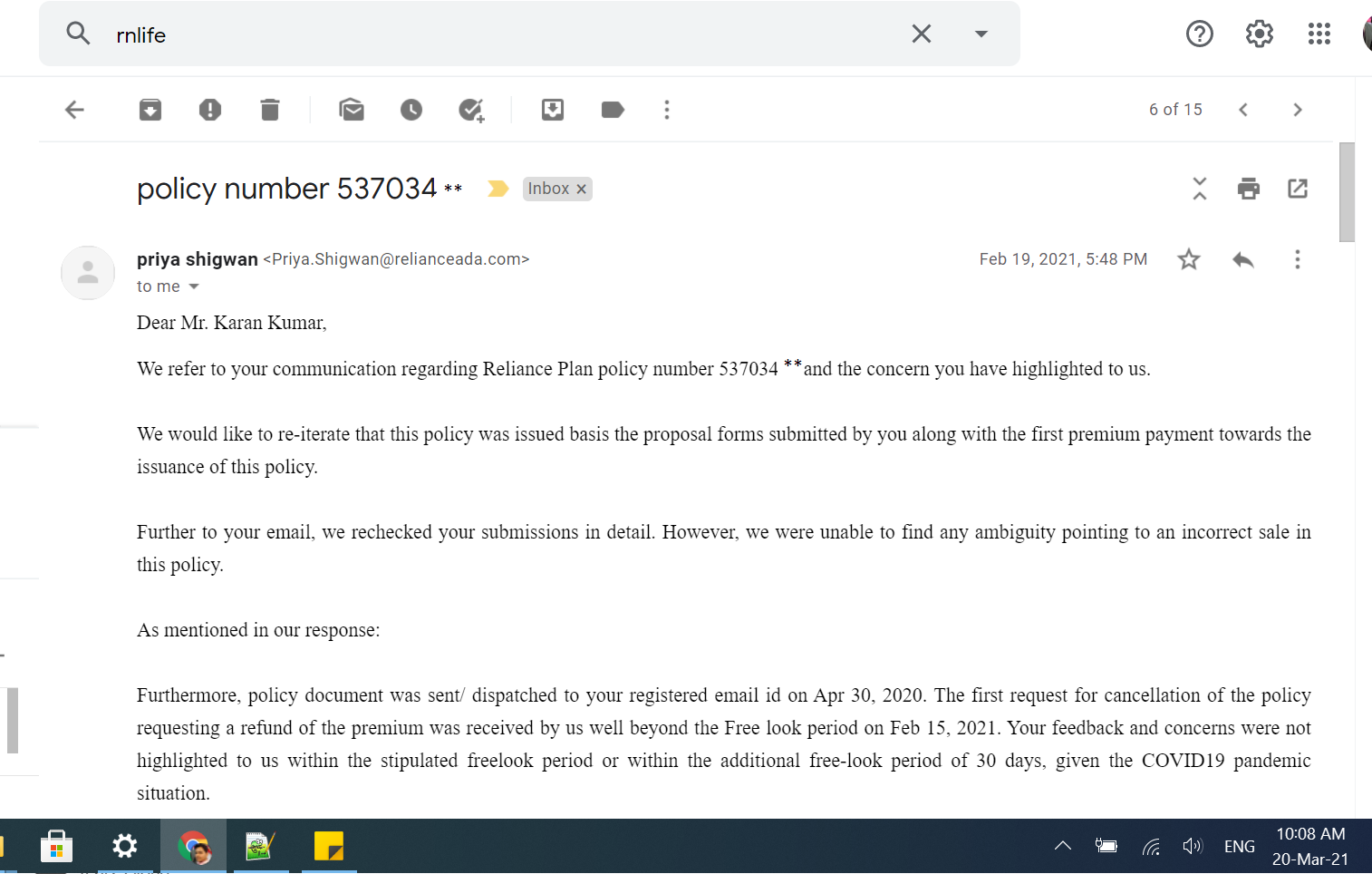The image size is (1372, 874).
Task: Mark the email as unread
Action: point(352,110)
